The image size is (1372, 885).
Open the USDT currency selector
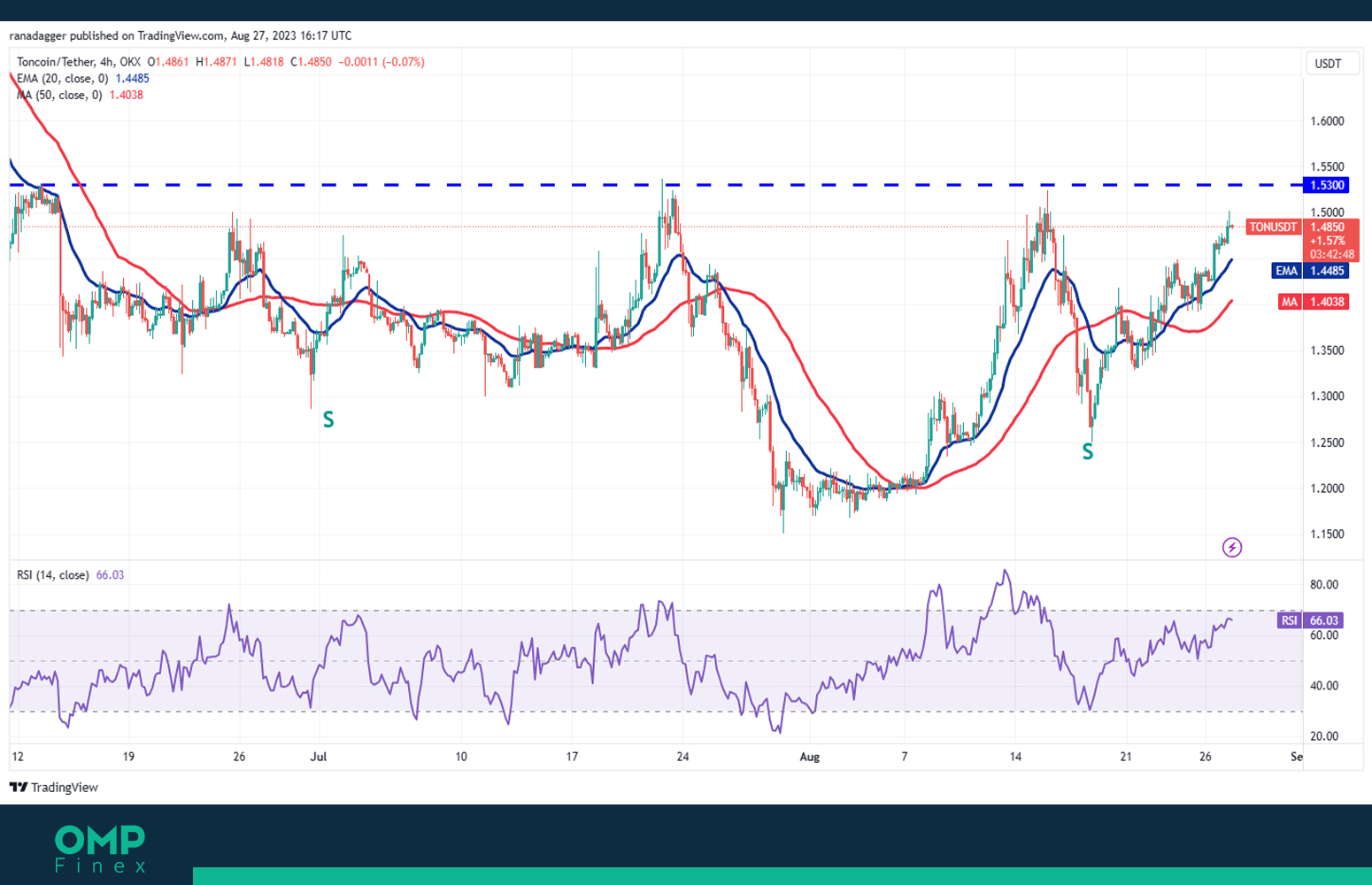tap(1332, 64)
